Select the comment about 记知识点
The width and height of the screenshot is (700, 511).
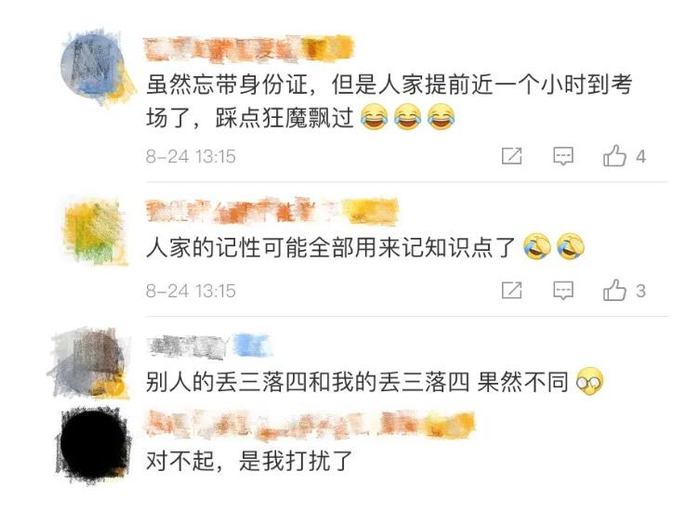[x=330, y=247]
